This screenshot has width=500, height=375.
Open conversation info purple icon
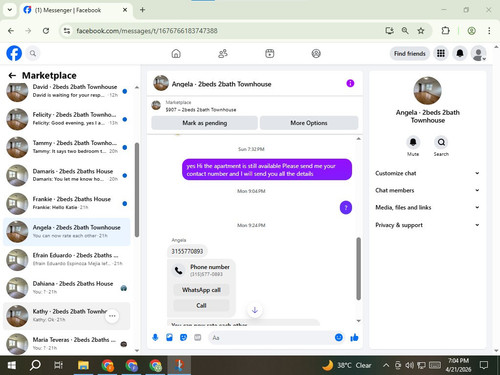tap(350, 83)
